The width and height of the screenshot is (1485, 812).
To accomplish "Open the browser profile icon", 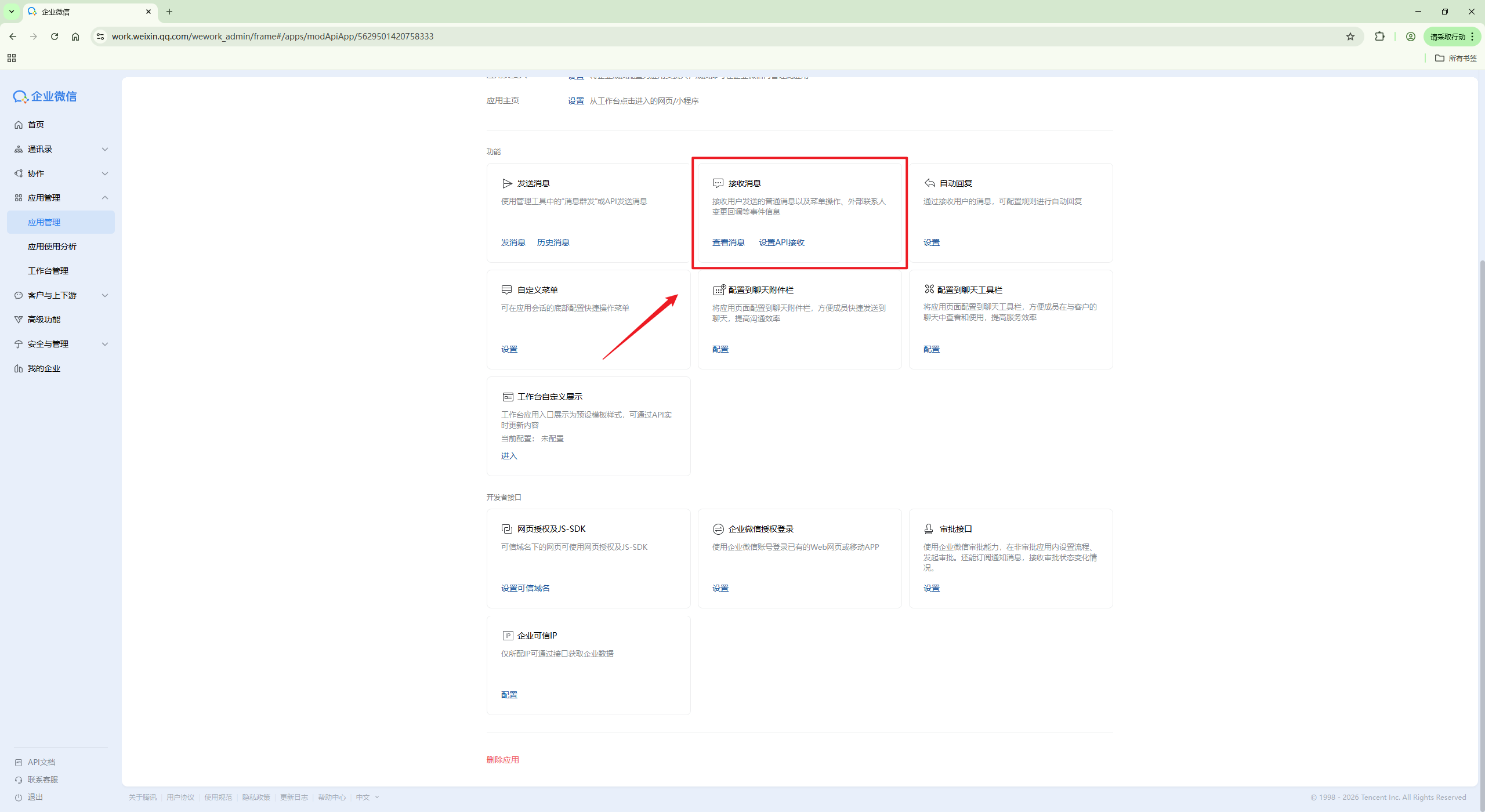I will (x=1411, y=37).
